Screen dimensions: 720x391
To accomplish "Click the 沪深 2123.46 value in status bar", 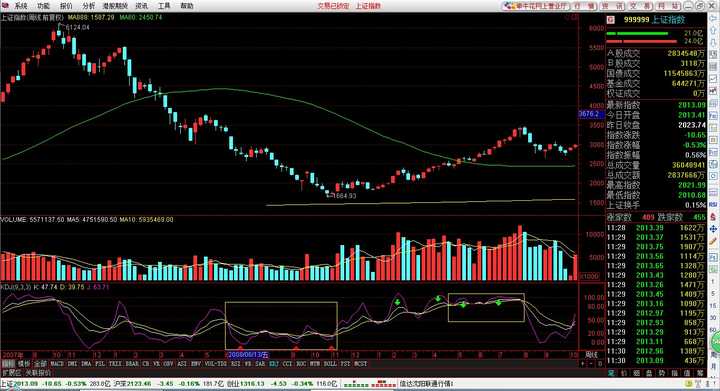I will 138,383.
